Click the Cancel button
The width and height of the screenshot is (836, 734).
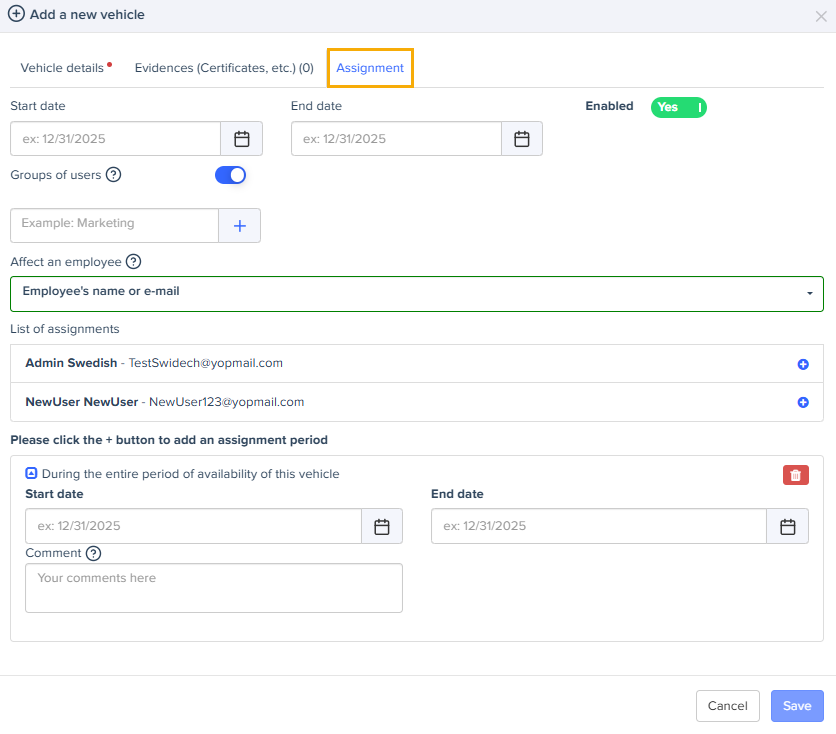coord(727,706)
